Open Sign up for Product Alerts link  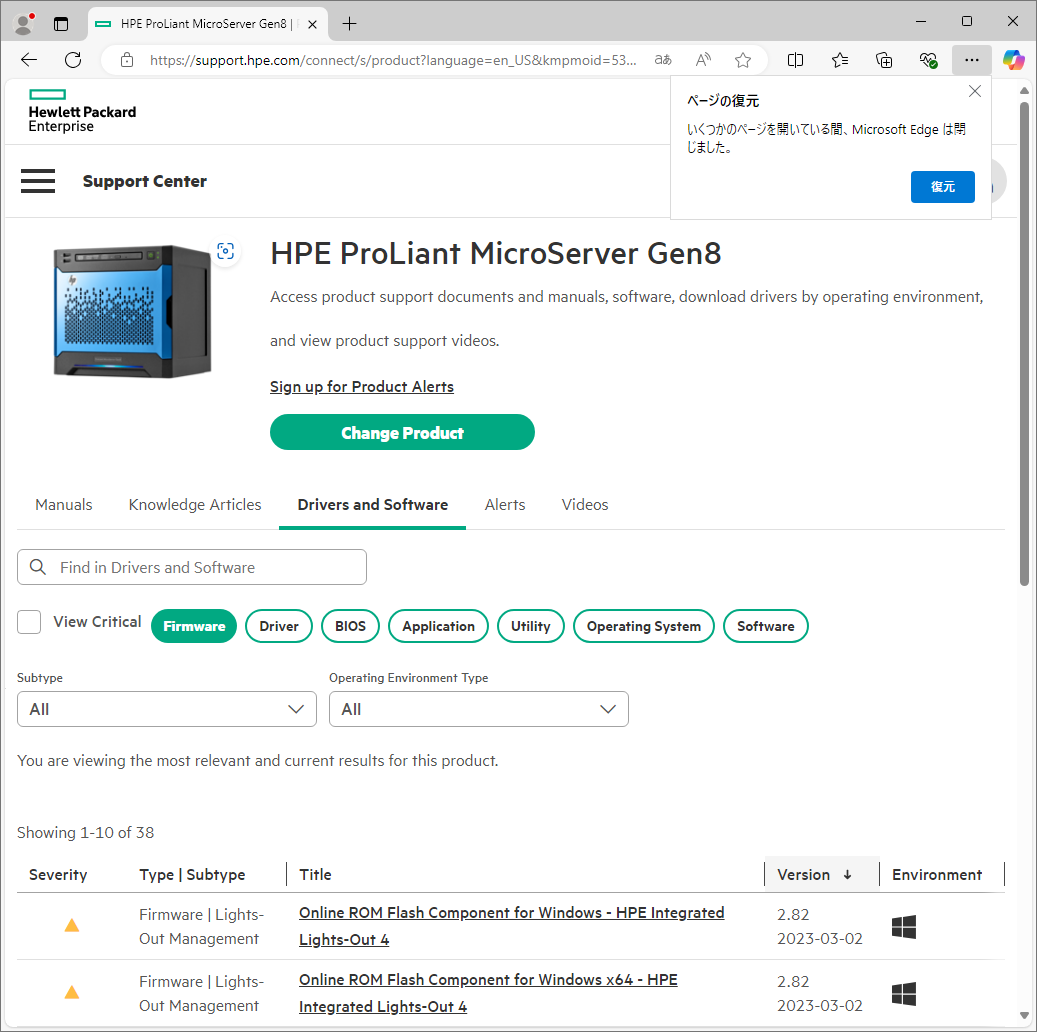[362, 386]
